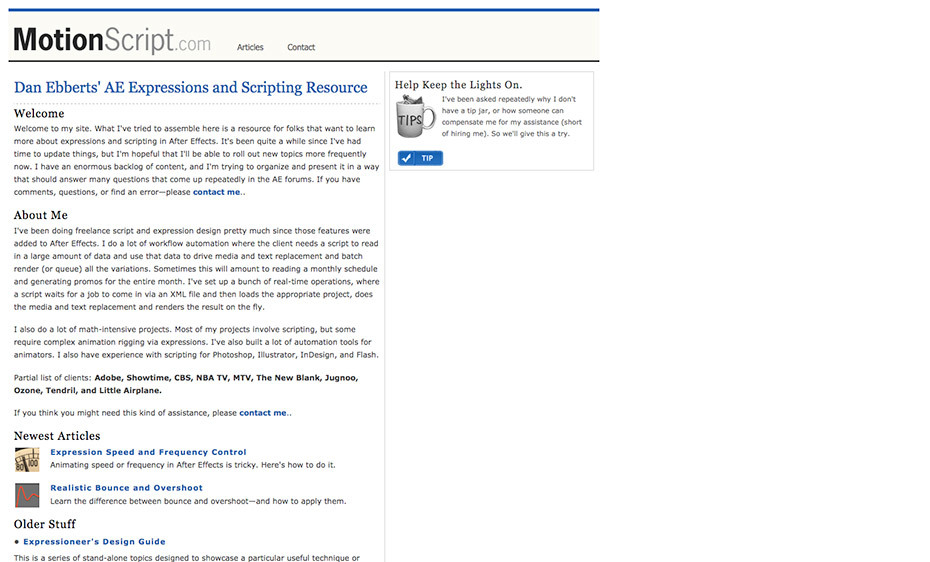This screenshot has height=562, width=930.
Task: Click the tips mug image
Action: (415, 116)
